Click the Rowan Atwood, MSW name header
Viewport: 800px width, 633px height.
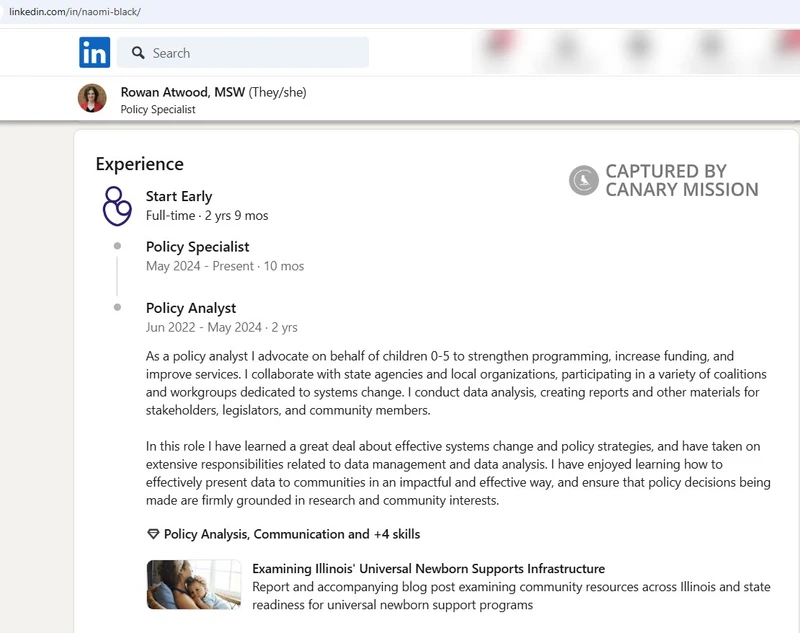coord(183,92)
